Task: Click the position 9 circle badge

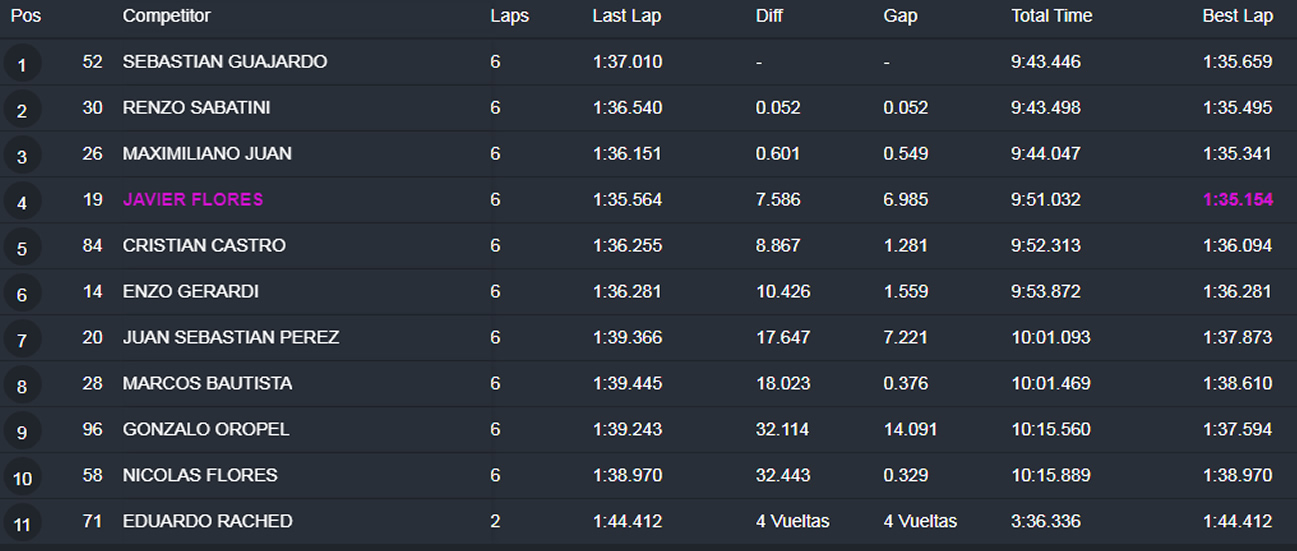Action: pos(22,433)
